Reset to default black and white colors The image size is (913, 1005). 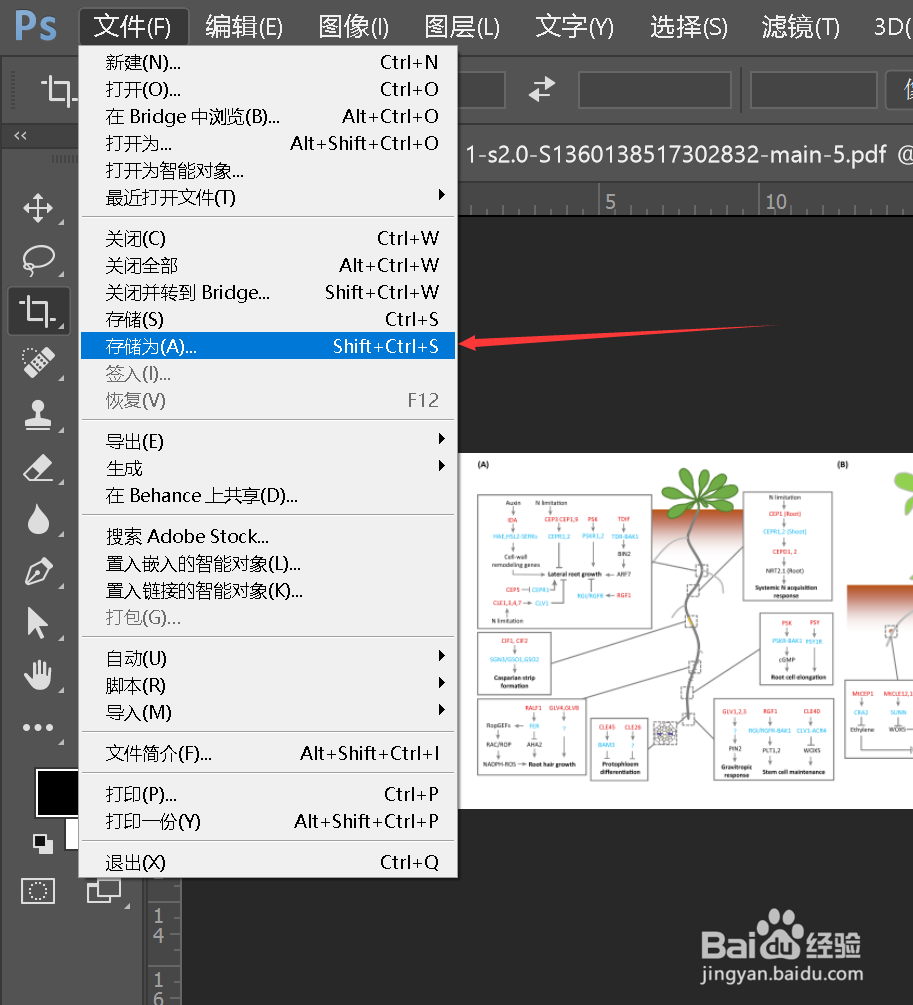pos(42,845)
